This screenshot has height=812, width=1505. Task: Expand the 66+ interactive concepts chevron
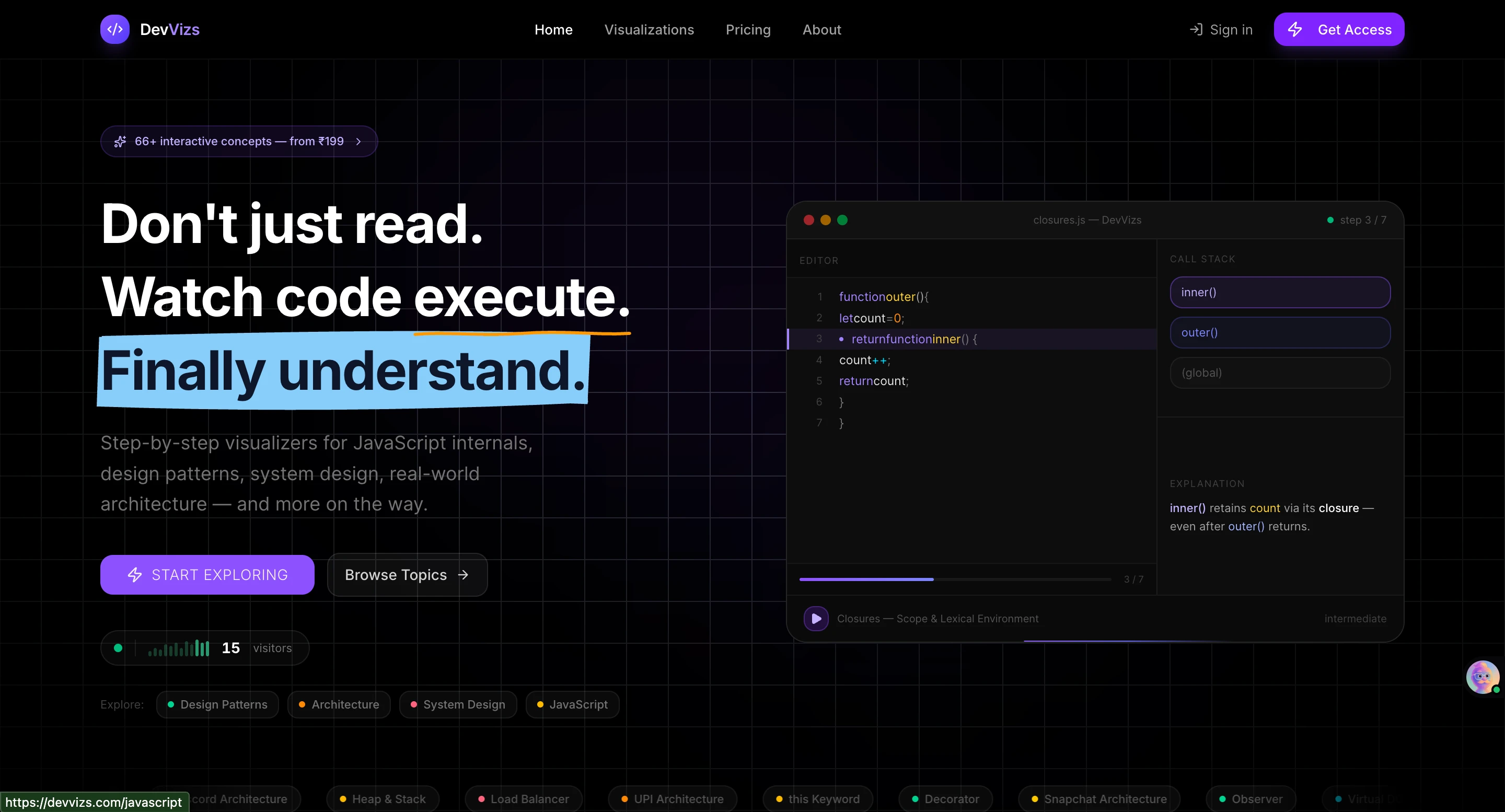tap(358, 142)
